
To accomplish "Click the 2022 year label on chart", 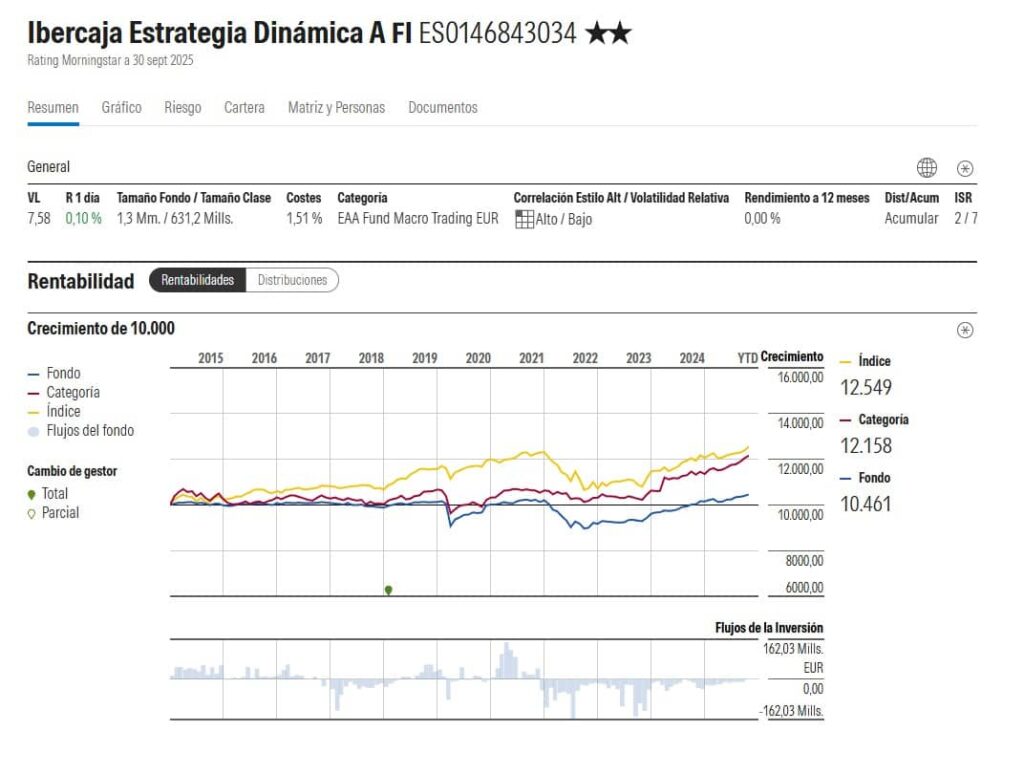I will (585, 358).
